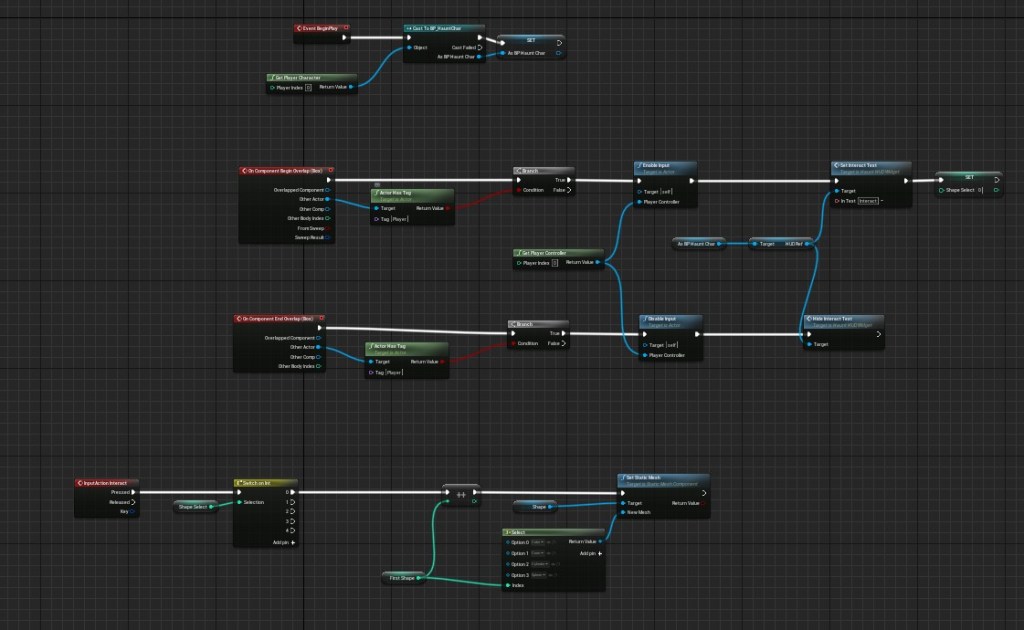
Task: Click Condition pin on upper Branch node
Action: click(519, 191)
